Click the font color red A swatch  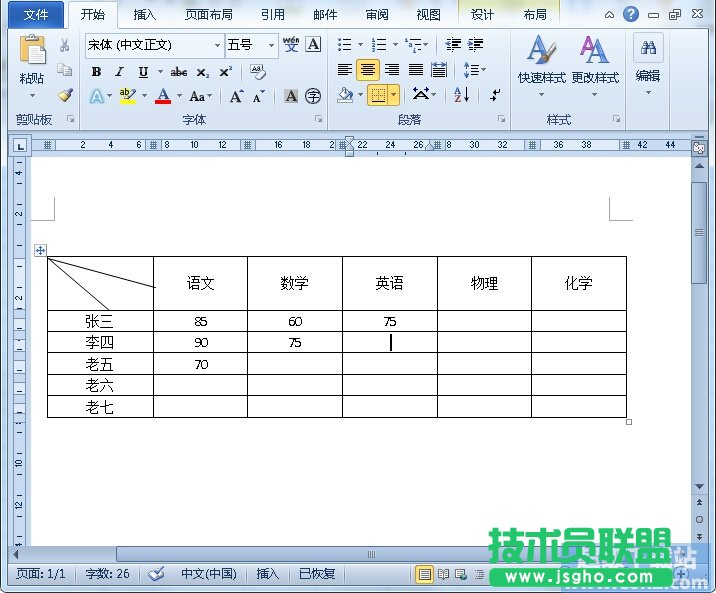(x=164, y=97)
